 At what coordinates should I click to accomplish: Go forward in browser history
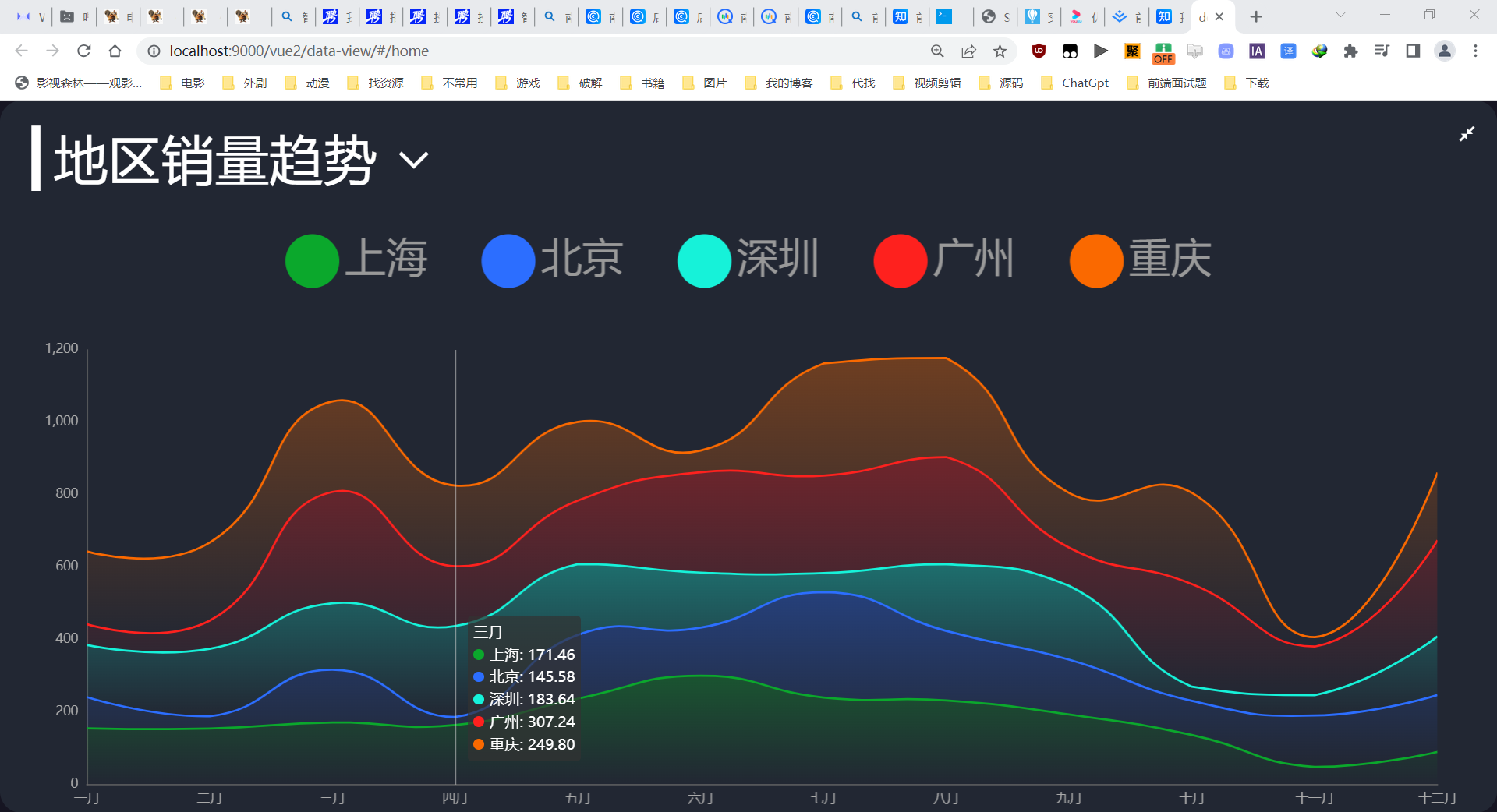point(52,51)
